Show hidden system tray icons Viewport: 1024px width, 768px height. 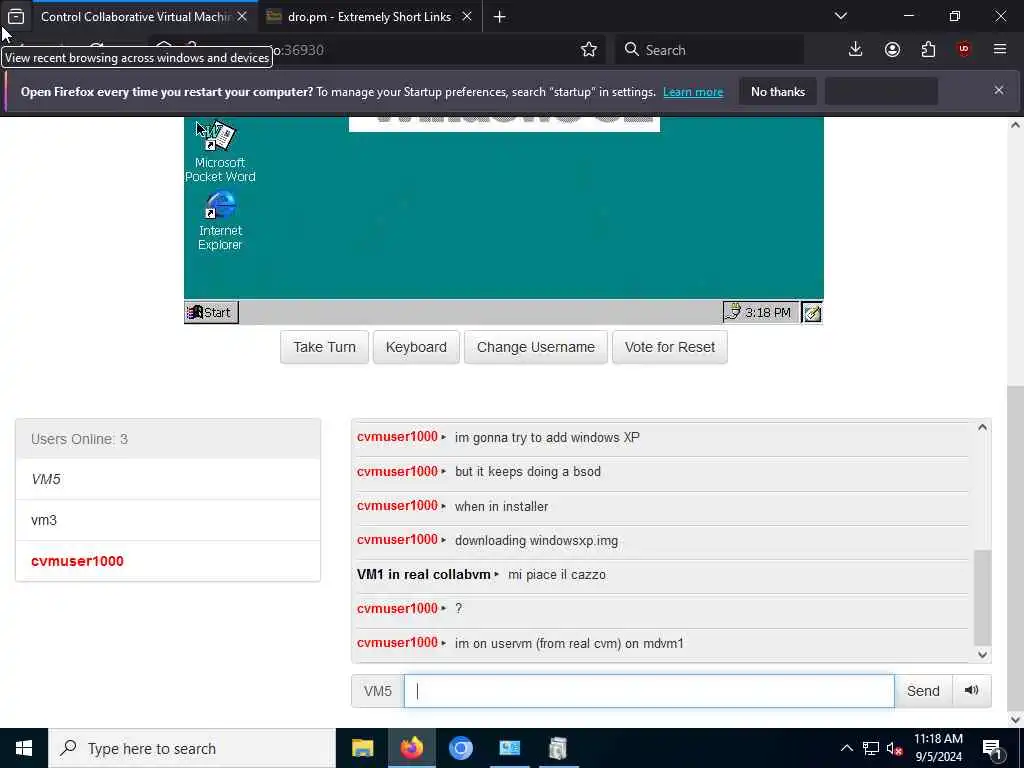click(846, 748)
